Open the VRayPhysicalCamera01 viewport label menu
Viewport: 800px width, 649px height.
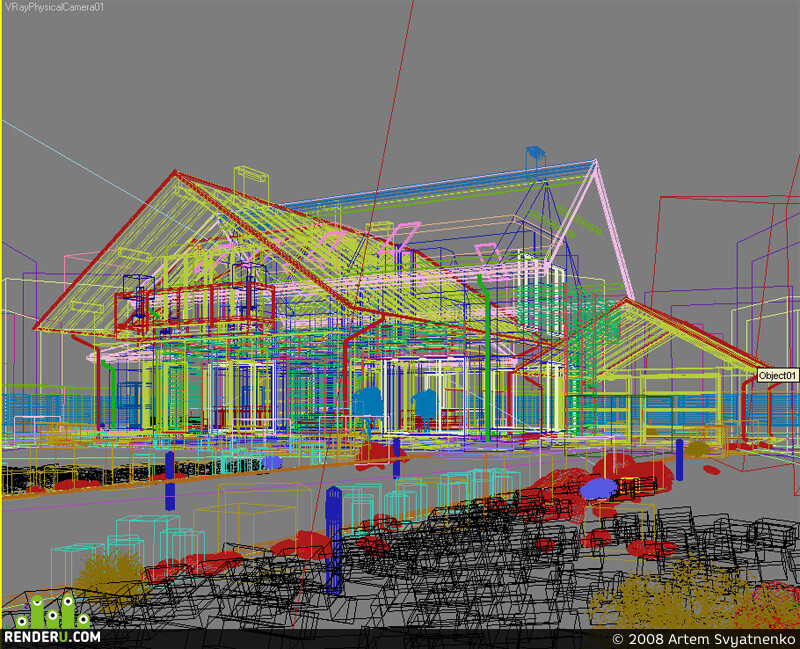click(54, 7)
